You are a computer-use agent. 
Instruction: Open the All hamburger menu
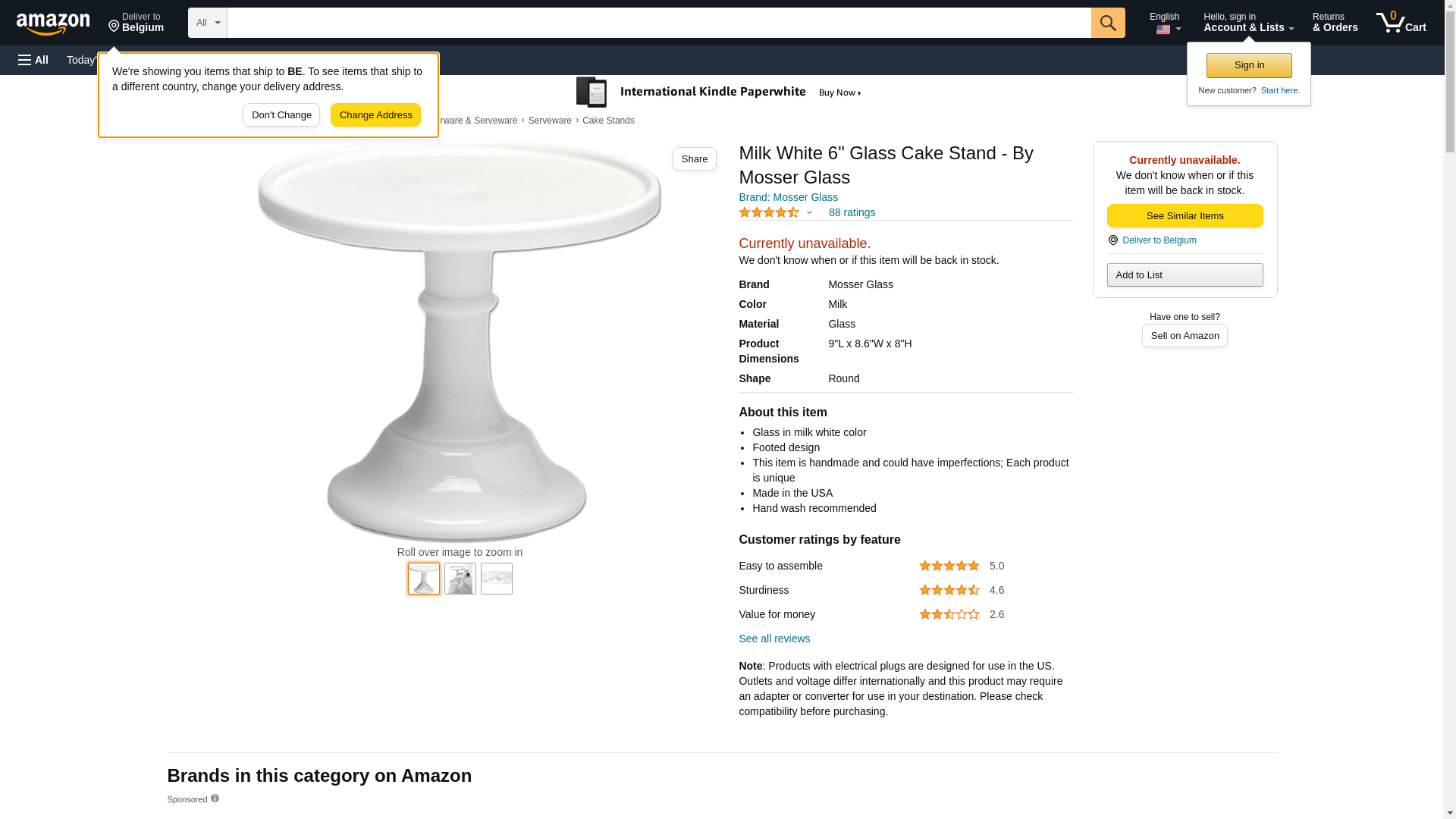(33, 60)
